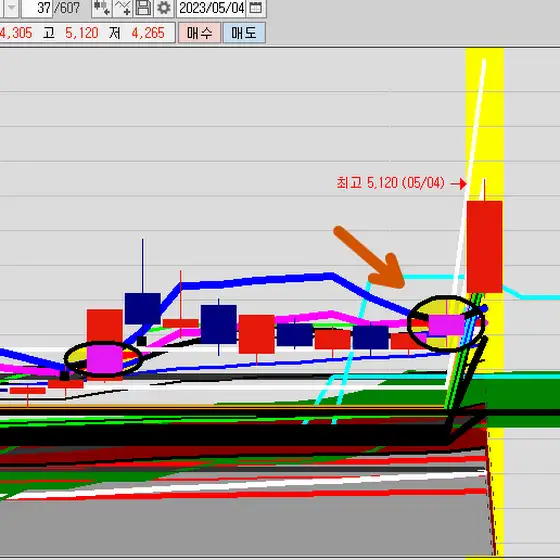Select the large red candle on 05/04
The width and height of the screenshot is (560, 560).
pos(484,247)
